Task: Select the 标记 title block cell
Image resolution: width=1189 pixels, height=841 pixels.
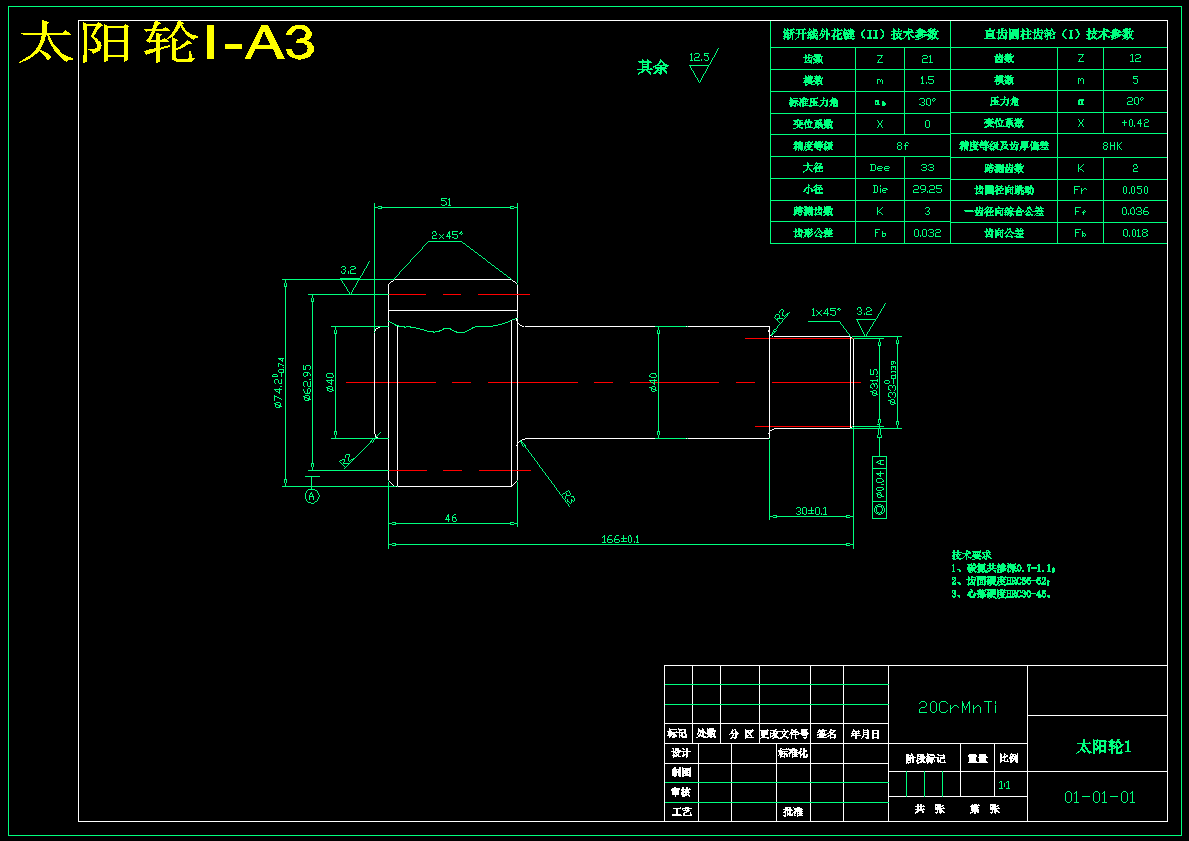Action: click(678, 733)
